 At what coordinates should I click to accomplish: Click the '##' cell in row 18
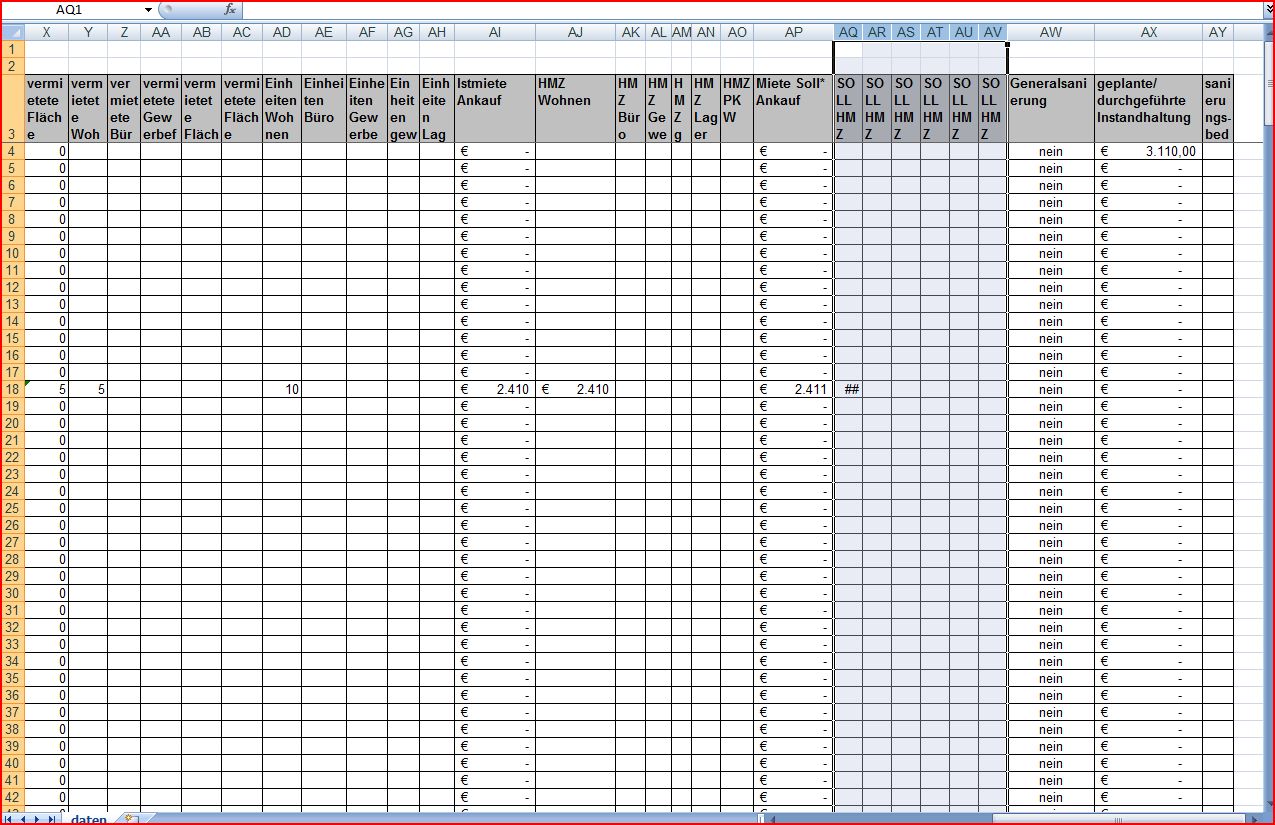[848, 389]
